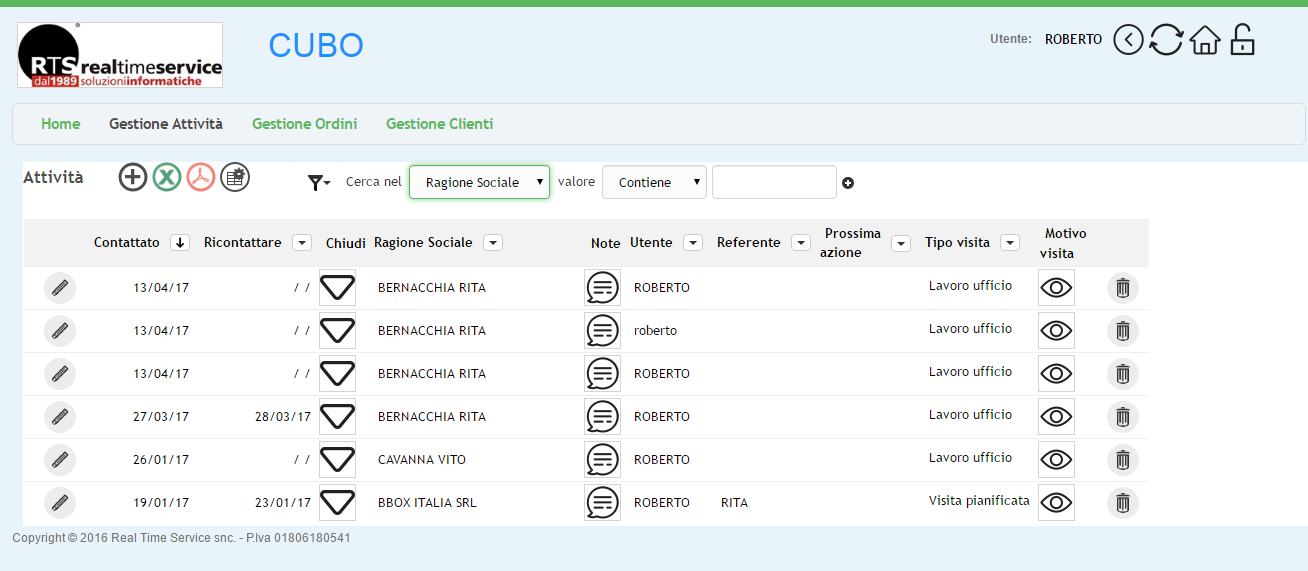The image size is (1308, 571).
Task: Open Prossima azione column filter dropdown
Action: tap(901, 243)
